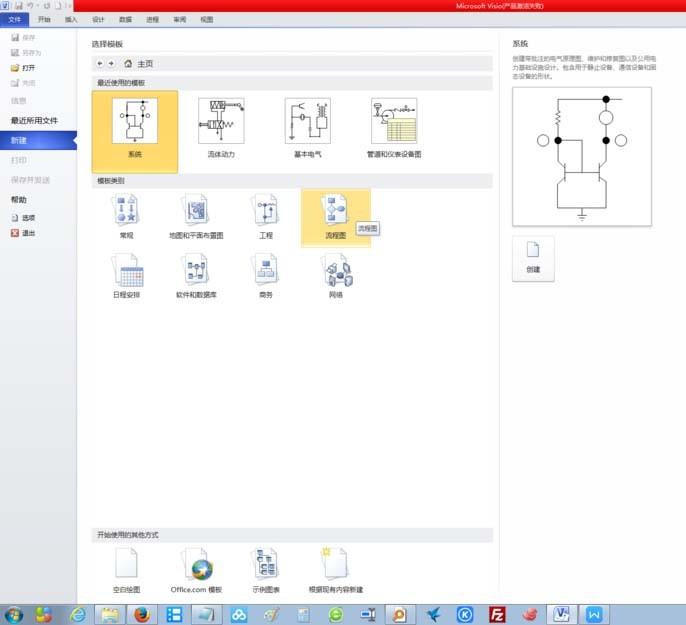This screenshot has width=686, height=625.
Task: Open the 常规 template category
Action: pos(126,217)
